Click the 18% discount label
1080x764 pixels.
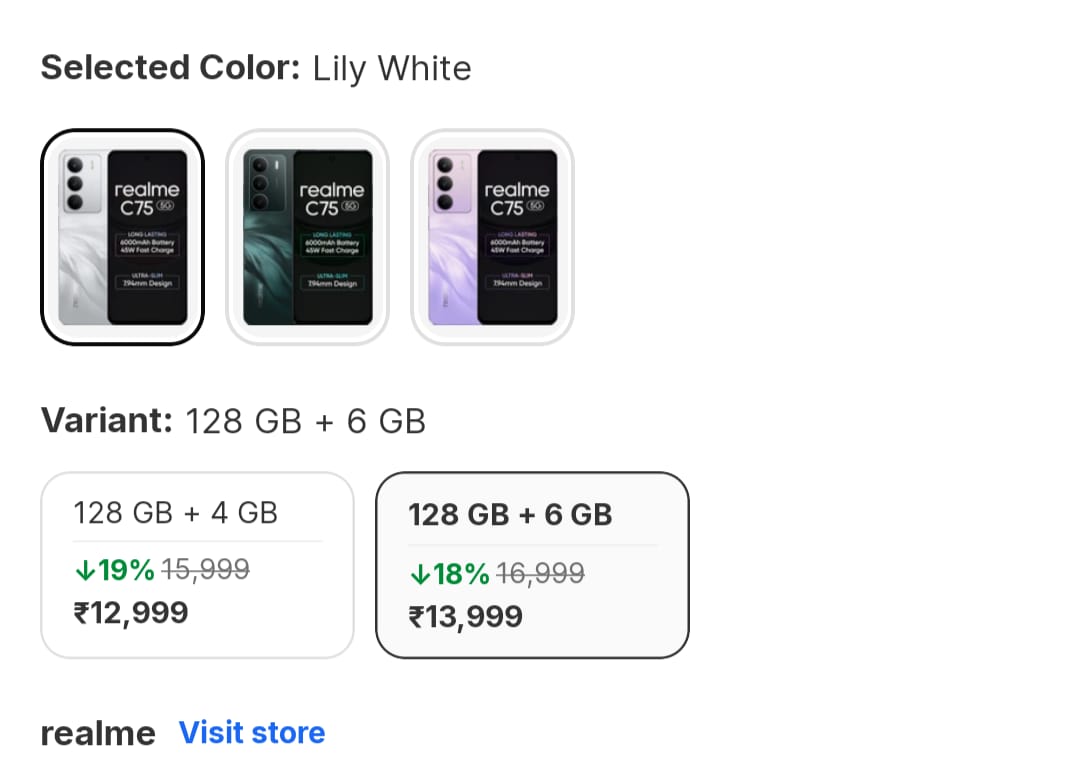coord(461,574)
